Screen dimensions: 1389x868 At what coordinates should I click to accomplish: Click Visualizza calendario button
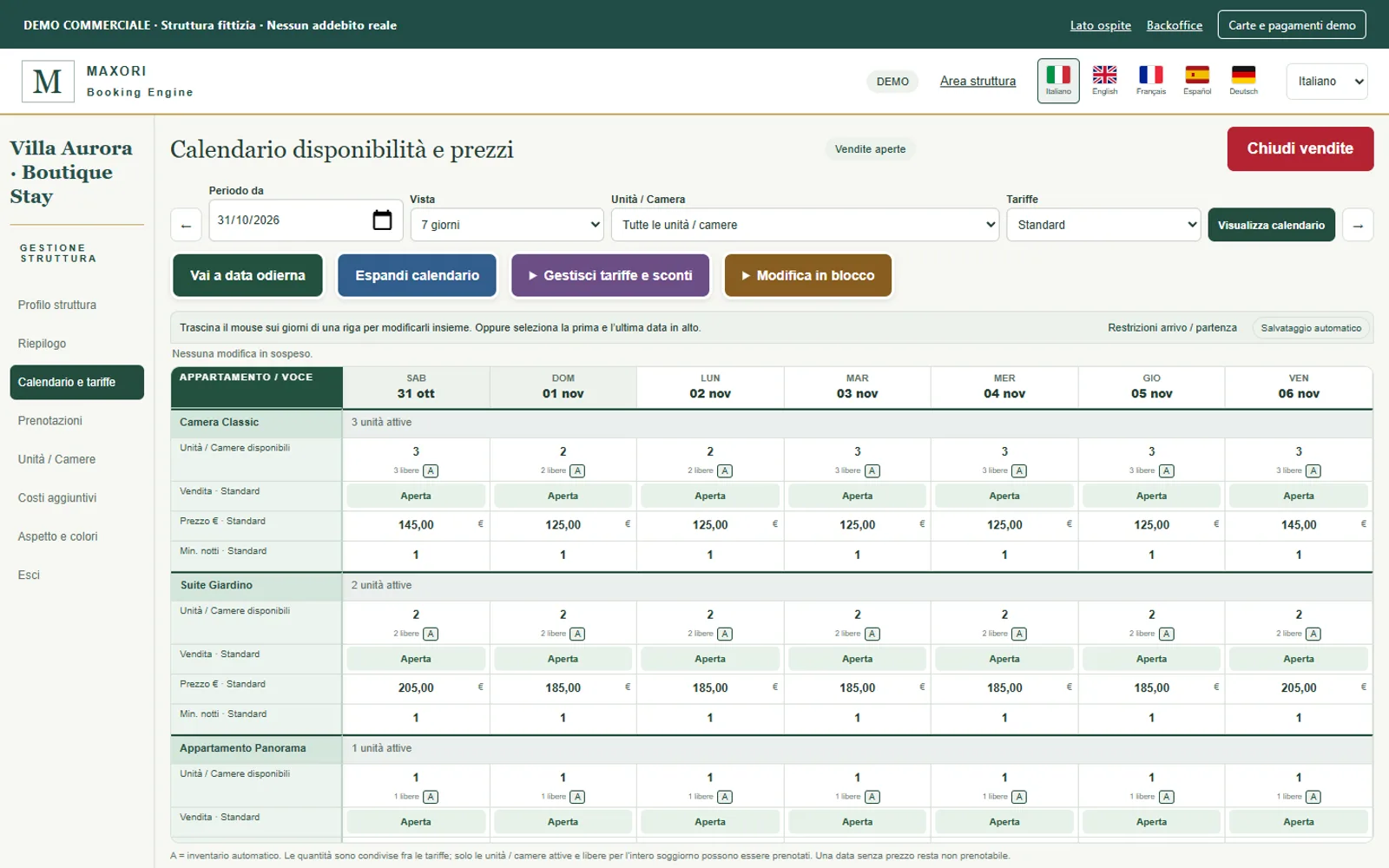click(x=1271, y=225)
